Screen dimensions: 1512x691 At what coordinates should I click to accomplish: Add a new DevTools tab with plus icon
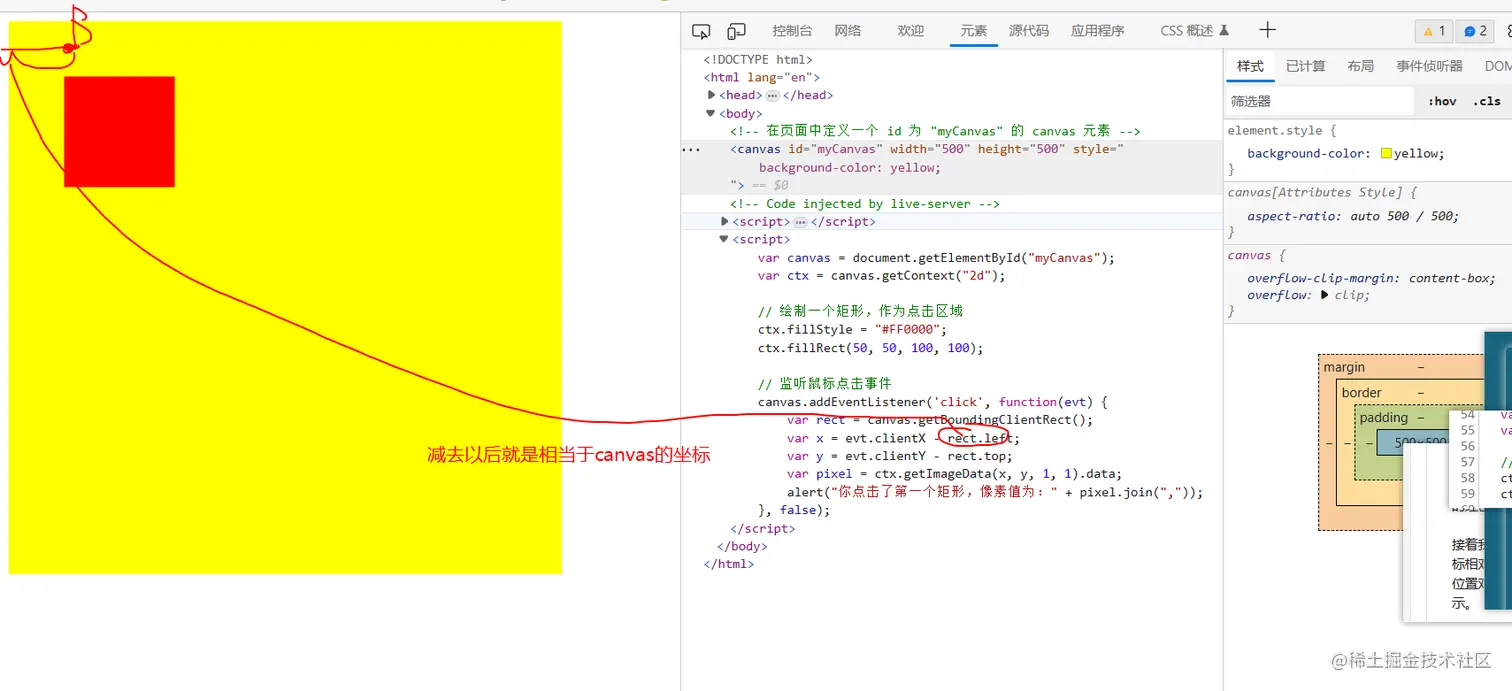(1267, 30)
